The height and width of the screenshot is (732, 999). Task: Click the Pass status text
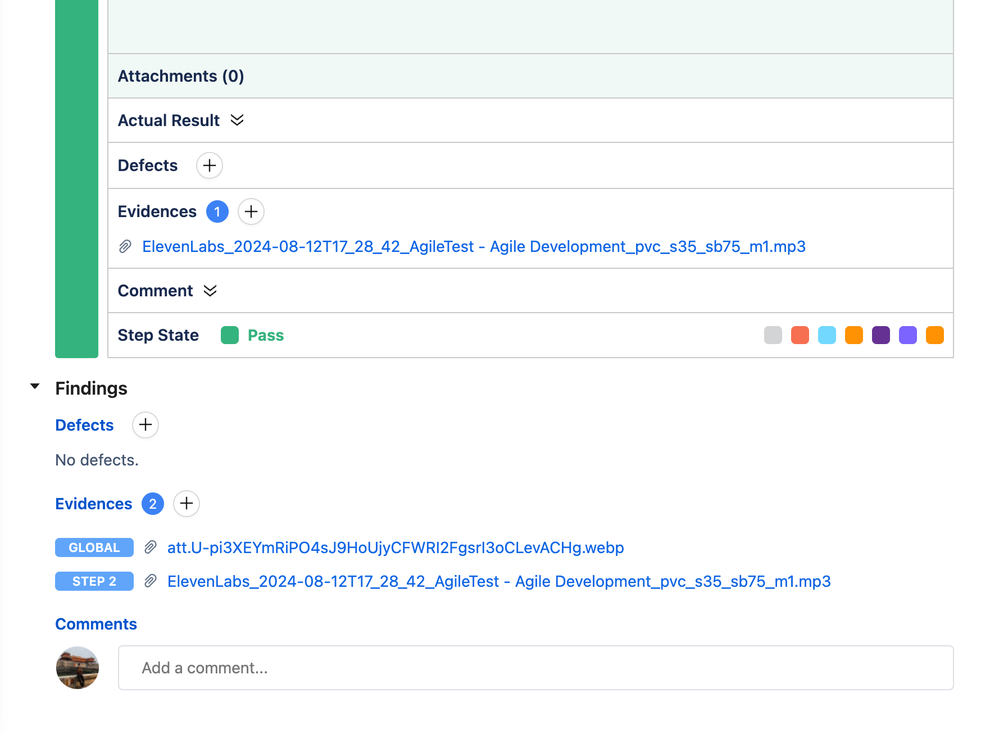click(x=266, y=335)
